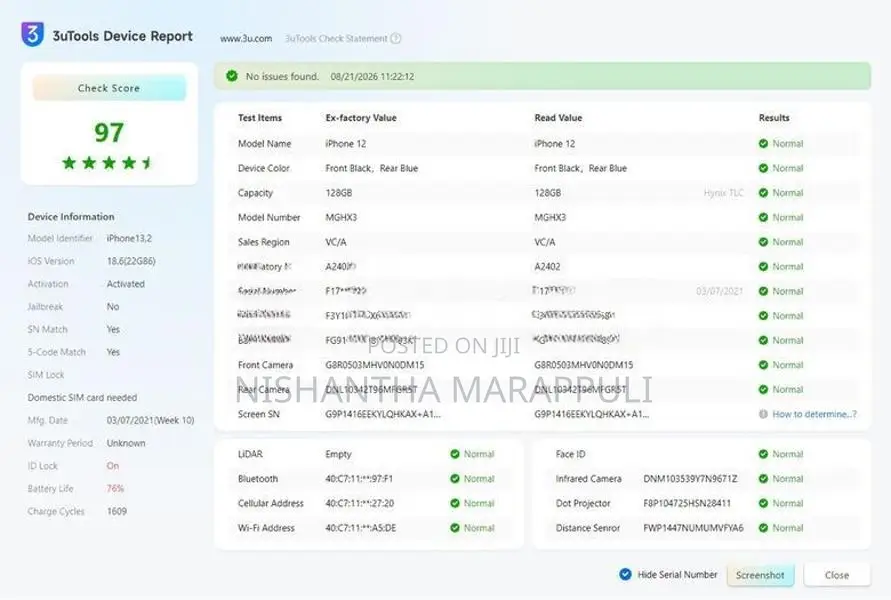Click the Check Score banner
This screenshot has height=600, width=891.
tap(109, 88)
